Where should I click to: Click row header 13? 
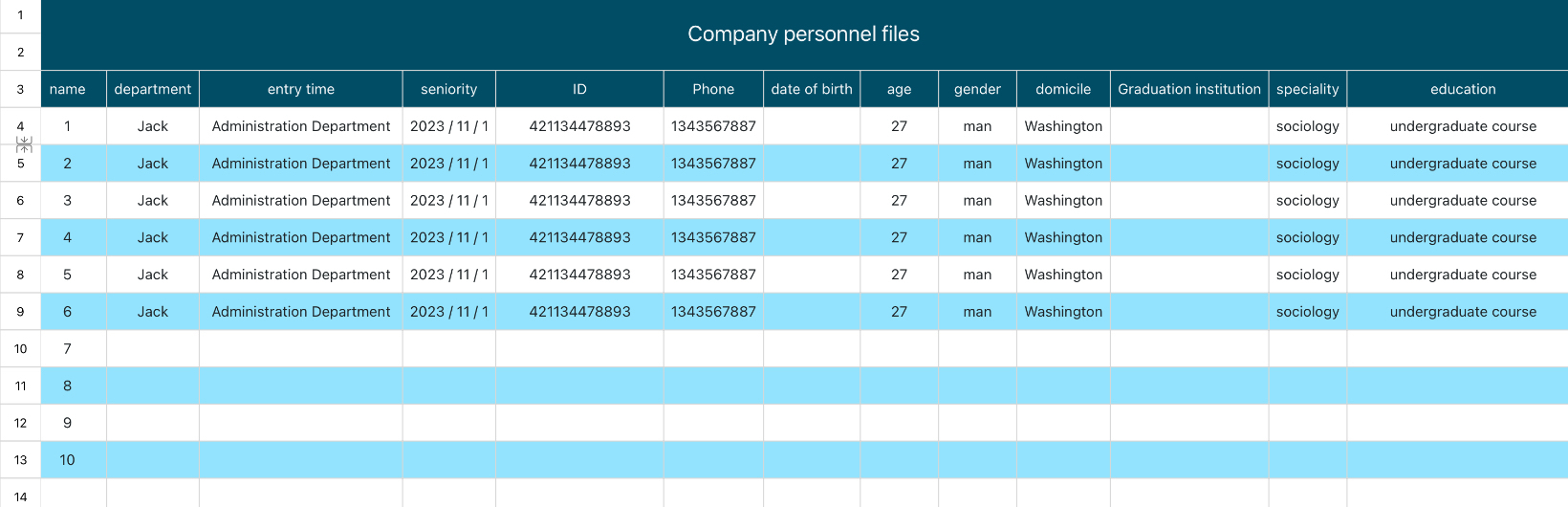pyautogui.click(x=20, y=460)
